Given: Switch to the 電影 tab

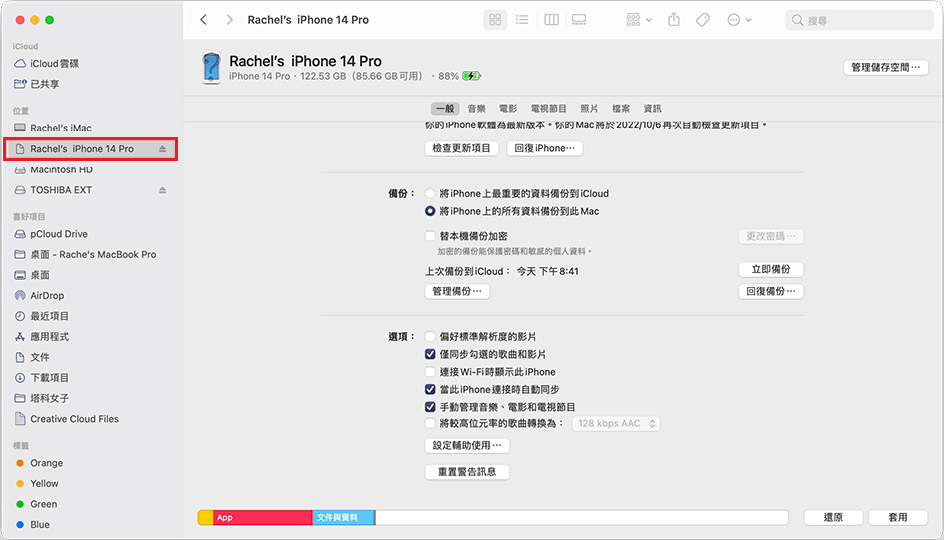Looking at the screenshot, I should pyautogui.click(x=508, y=108).
